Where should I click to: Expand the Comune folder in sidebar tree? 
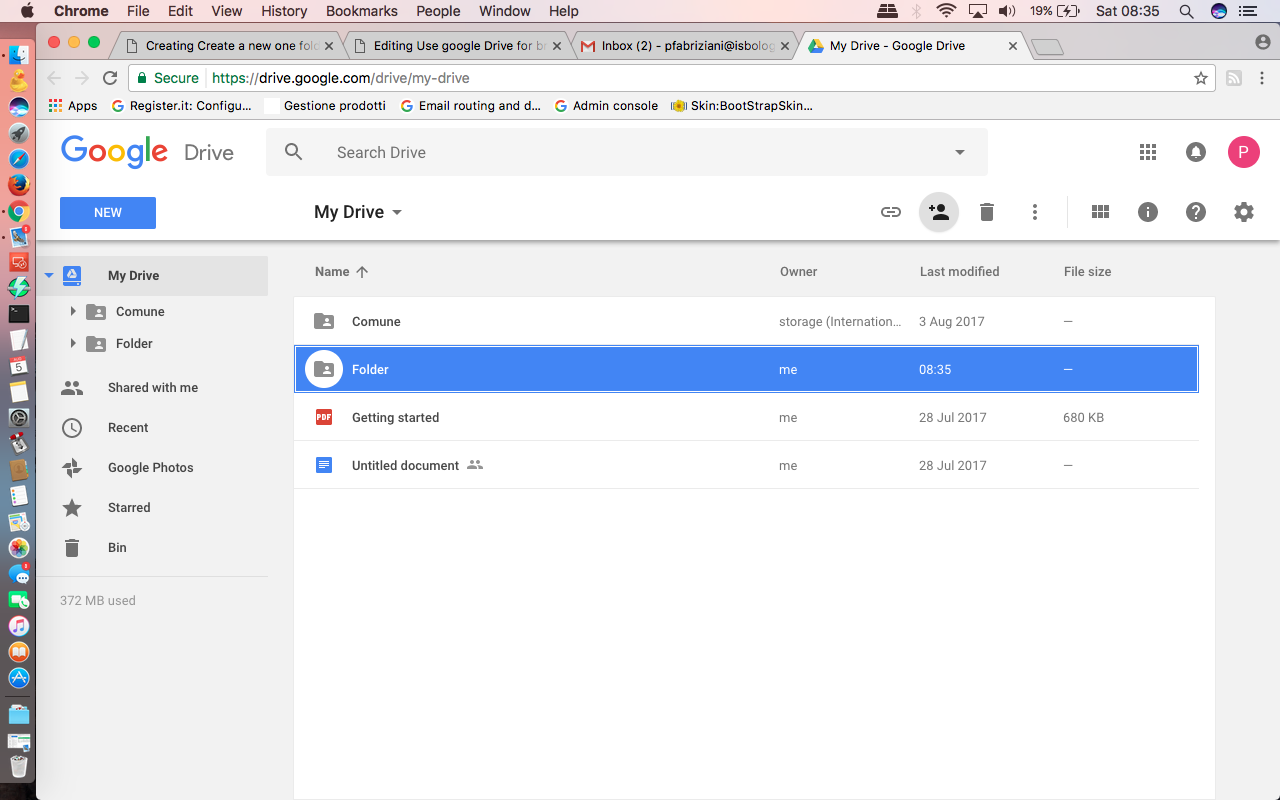click(73, 312)
